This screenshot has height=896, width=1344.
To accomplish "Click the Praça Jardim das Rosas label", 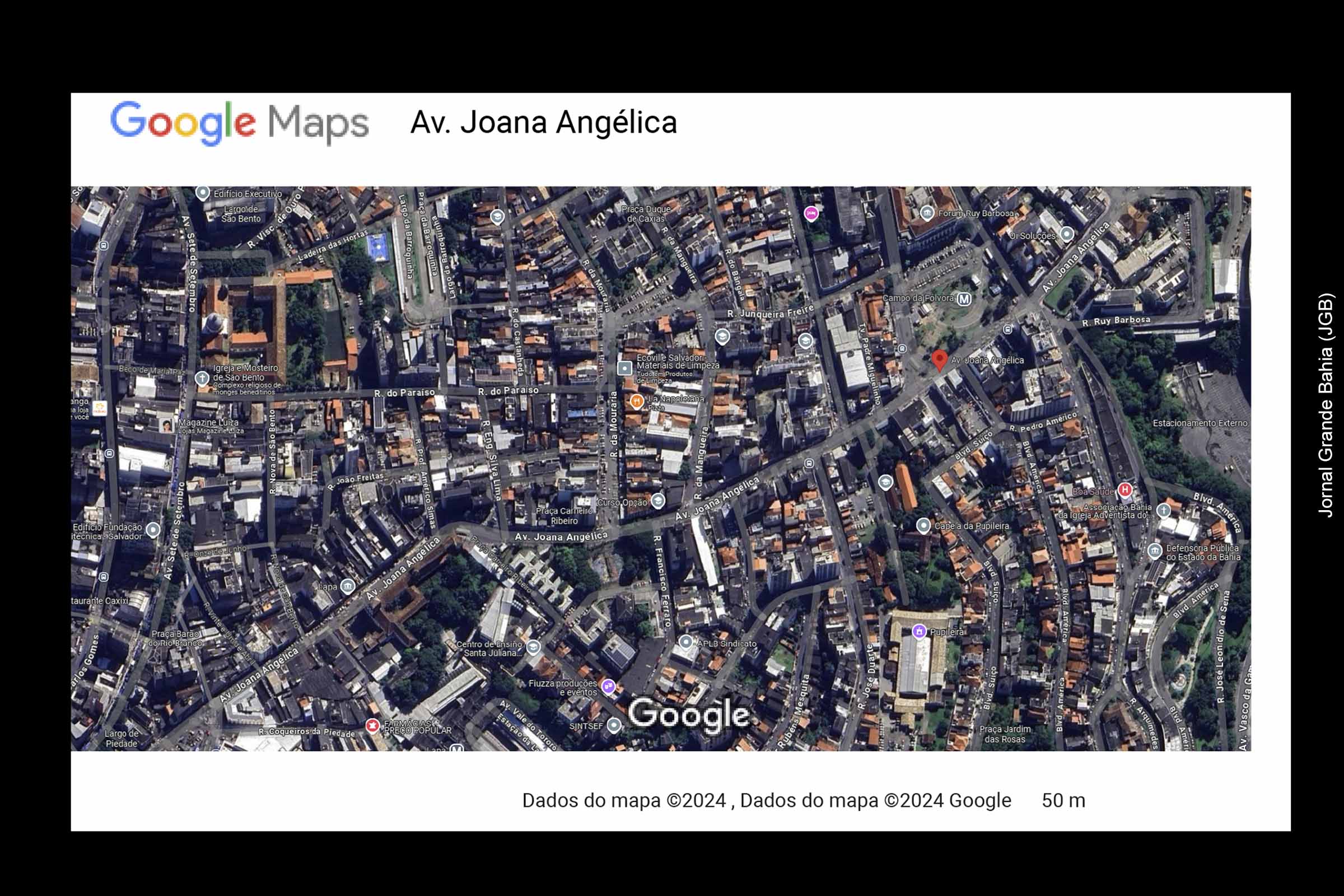I will tap(1005, 734).
